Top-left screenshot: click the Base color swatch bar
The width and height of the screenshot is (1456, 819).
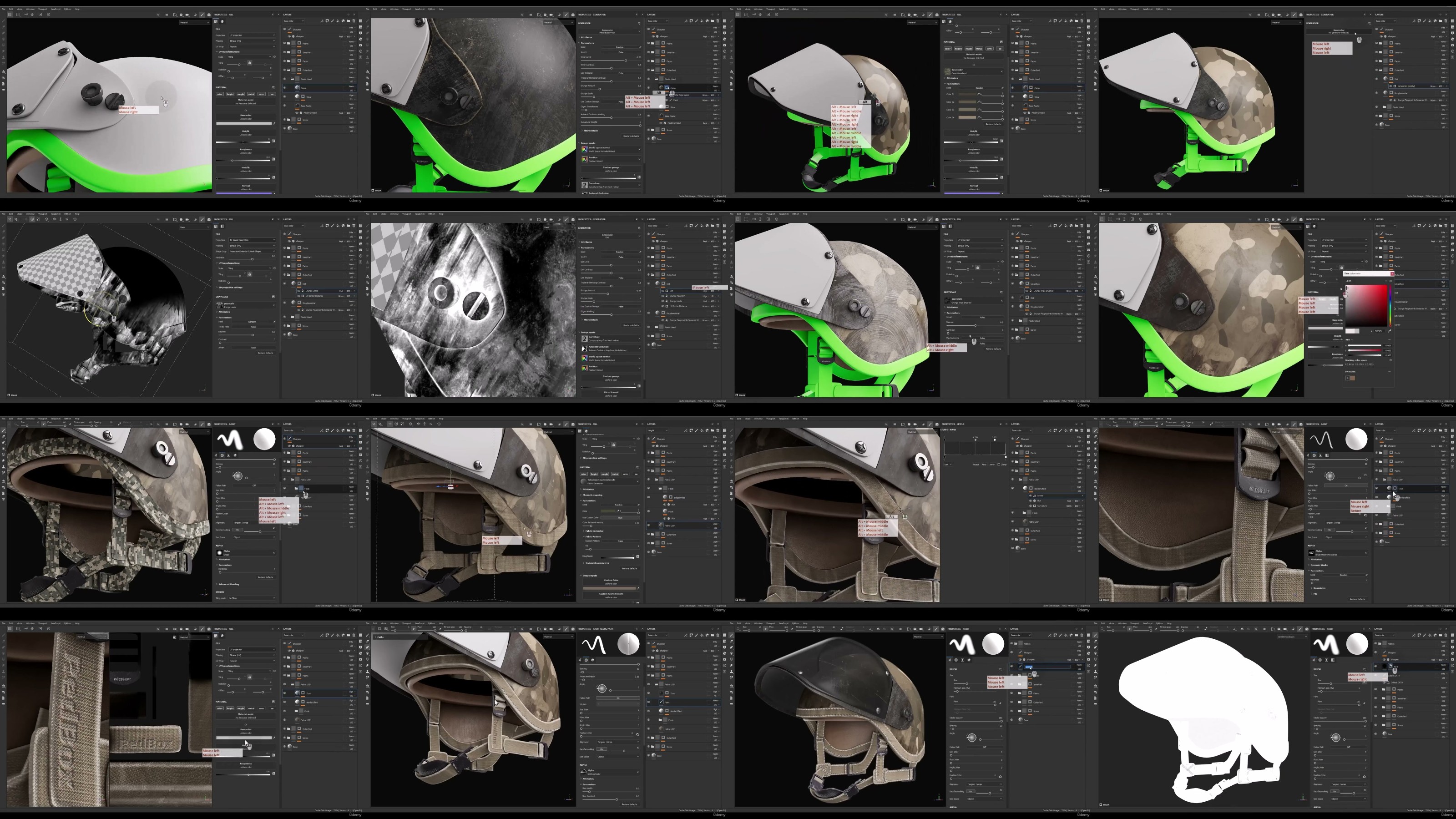[243, 123]
